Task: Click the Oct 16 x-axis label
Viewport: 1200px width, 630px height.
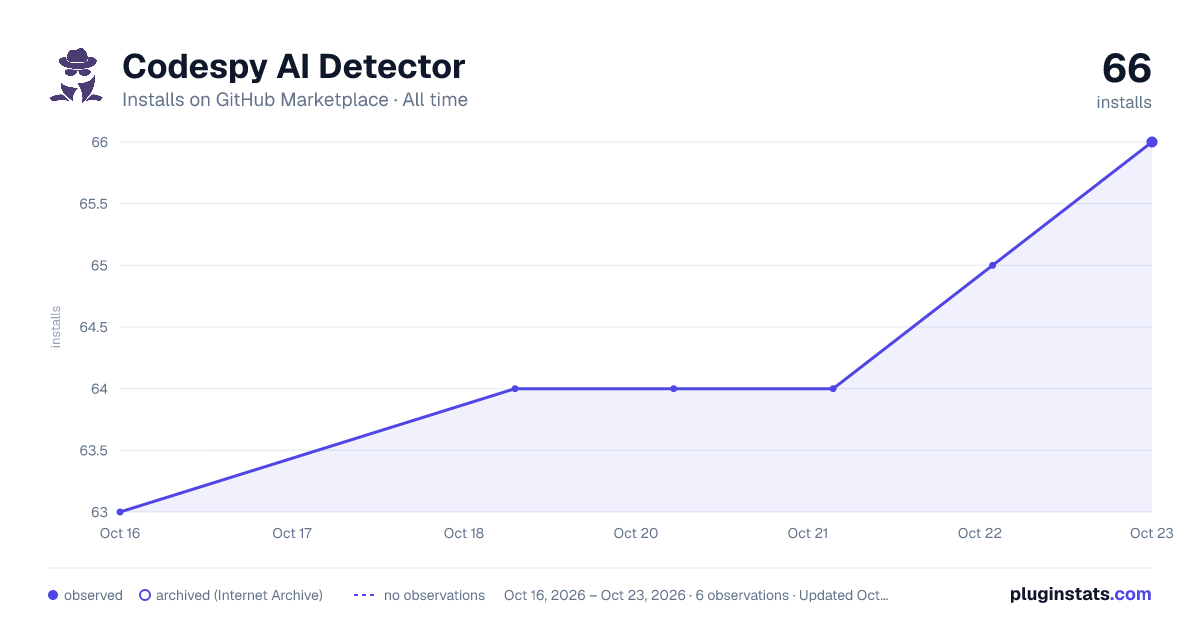Action: click(120, 533)
